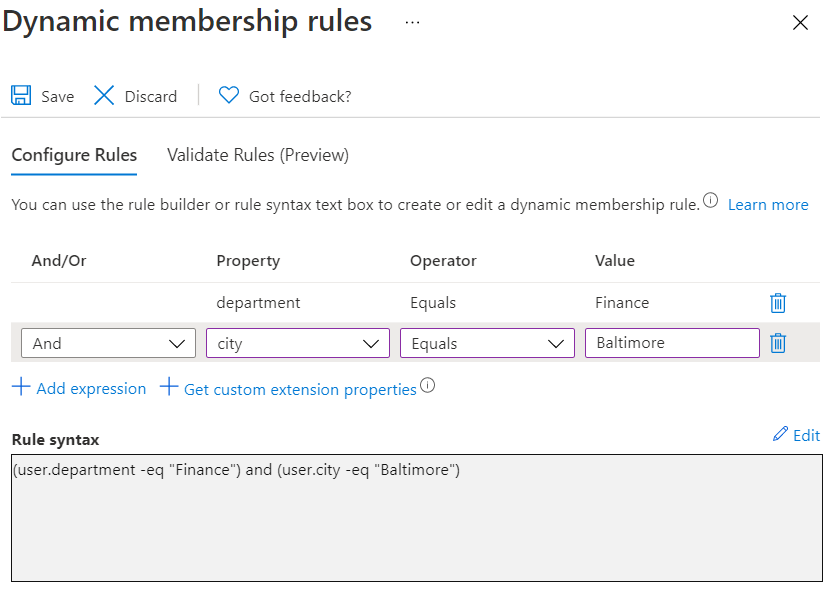The width and height of the screenshot is (831, 590).
Task: Close the Dynamic membership rules pane
Action: point(800,22)
